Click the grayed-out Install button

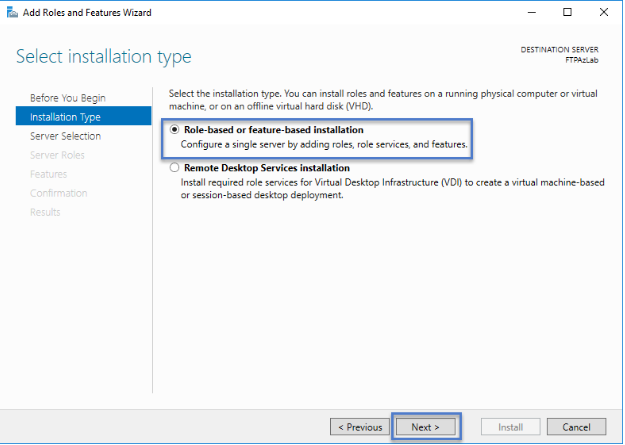[x=511, y=427]
